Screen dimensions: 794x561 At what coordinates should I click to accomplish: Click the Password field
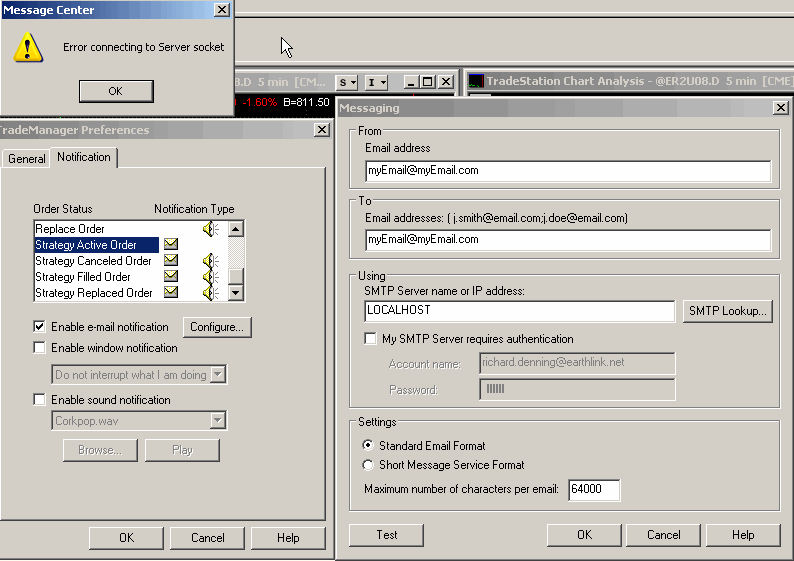tap(577, 389)
